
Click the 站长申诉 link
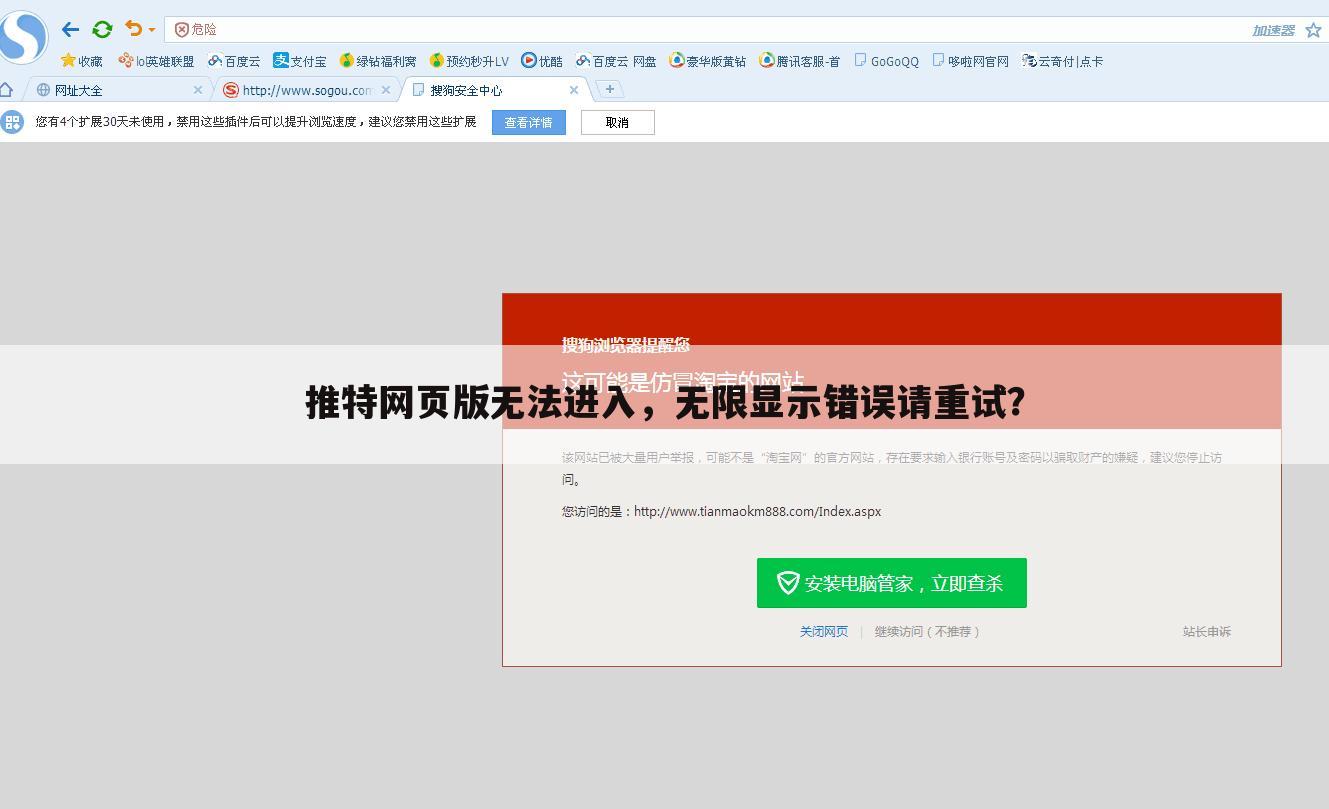tap(1207, 632)
